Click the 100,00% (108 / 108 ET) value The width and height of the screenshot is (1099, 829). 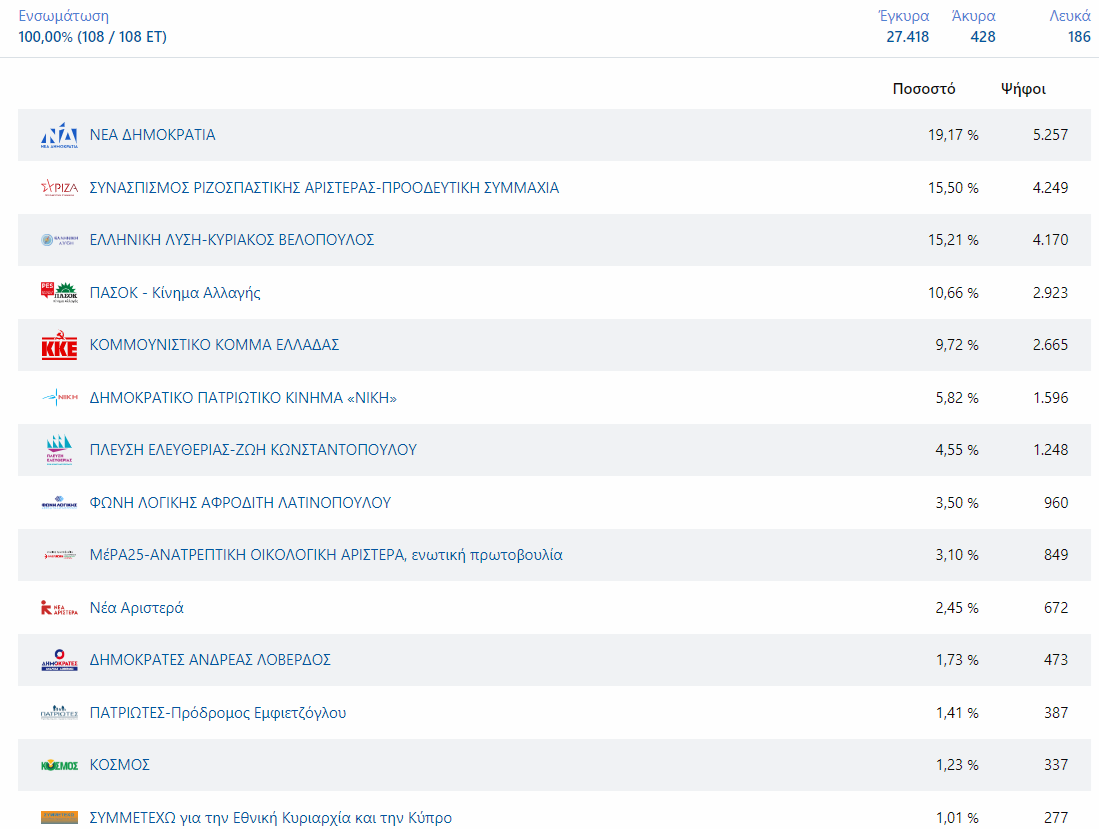[x=93, y=37]
